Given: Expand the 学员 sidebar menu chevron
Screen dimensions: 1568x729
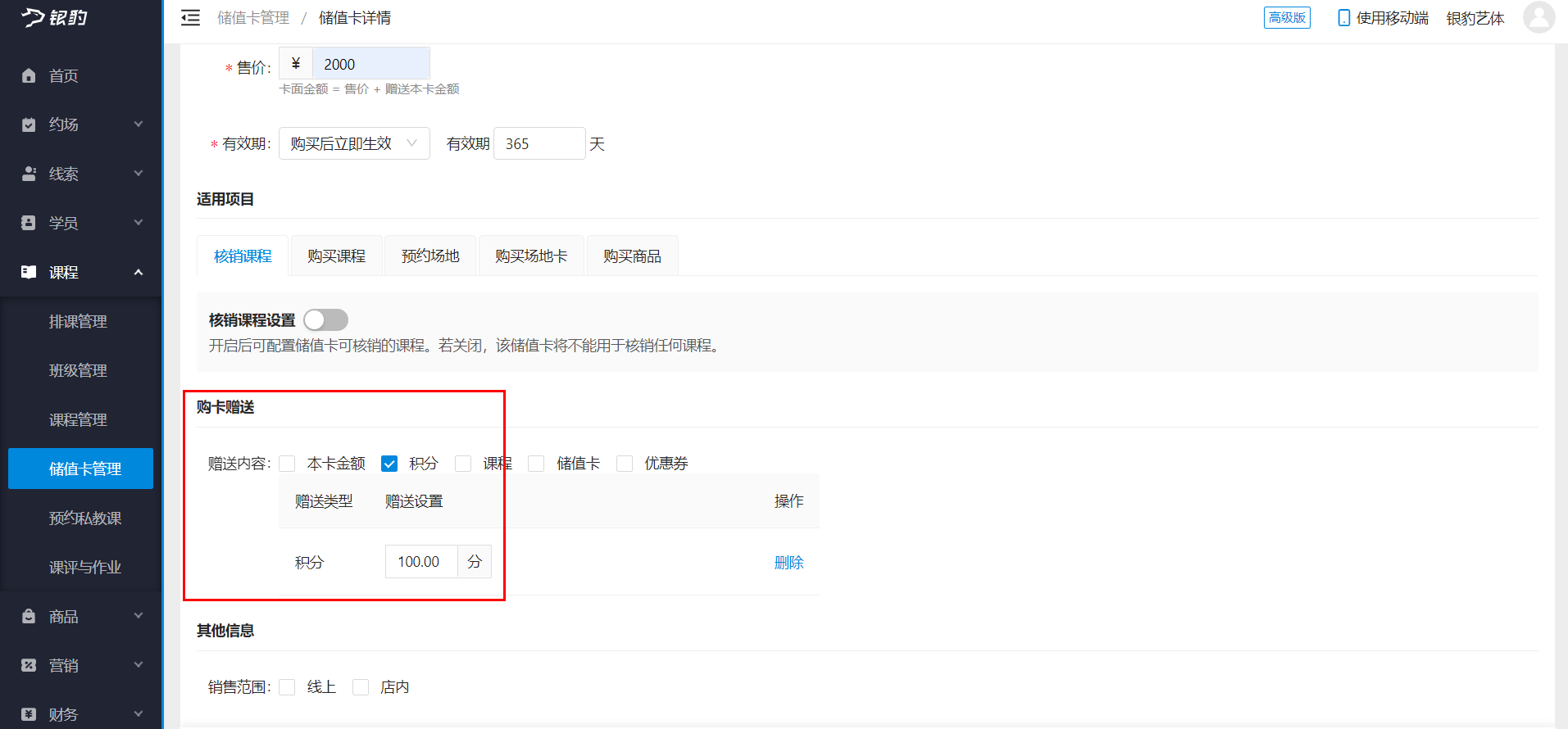Looking at the screenshot, I should point(139,223).
